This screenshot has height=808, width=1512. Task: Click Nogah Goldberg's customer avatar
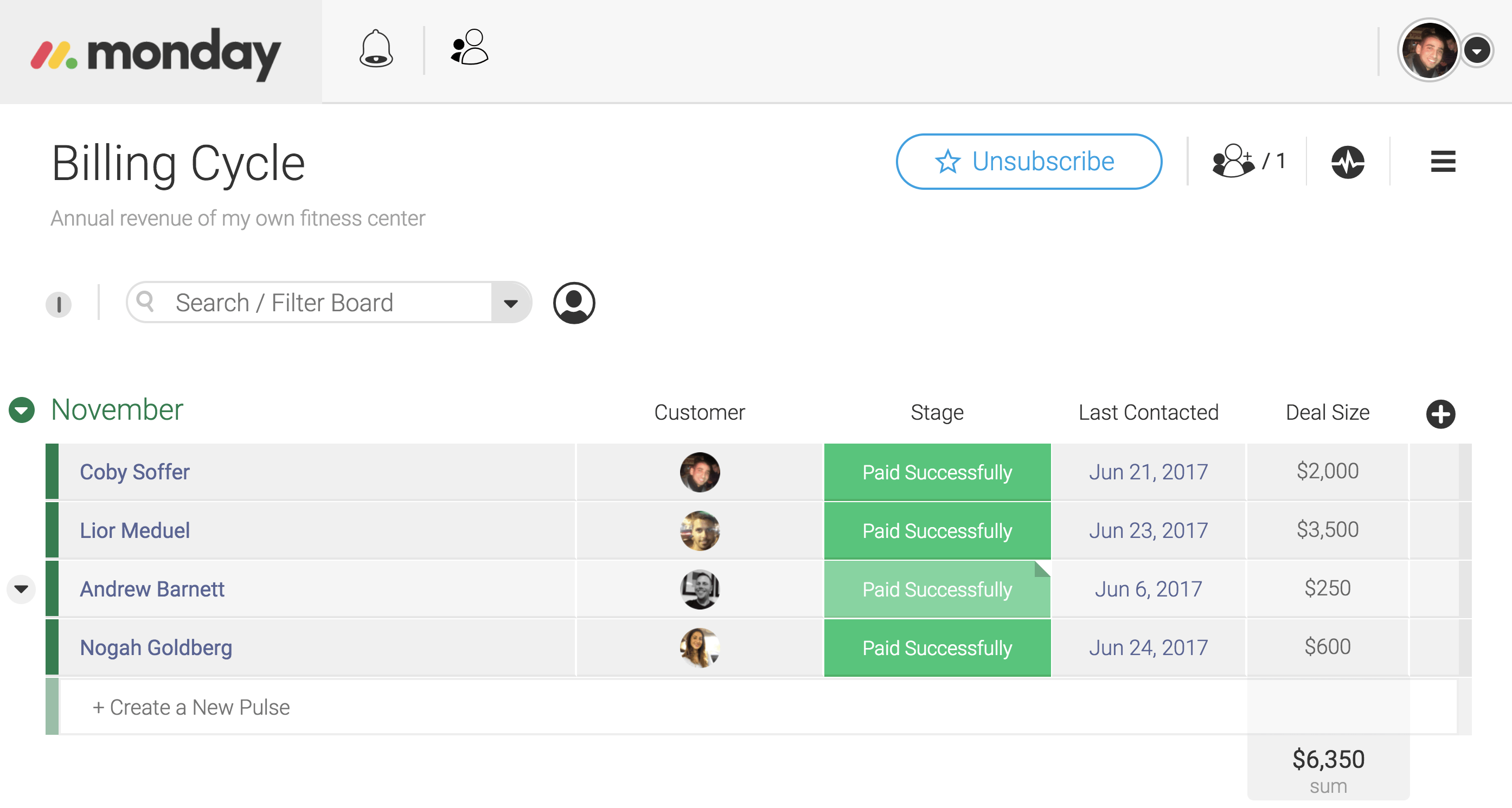coord(700,648)
